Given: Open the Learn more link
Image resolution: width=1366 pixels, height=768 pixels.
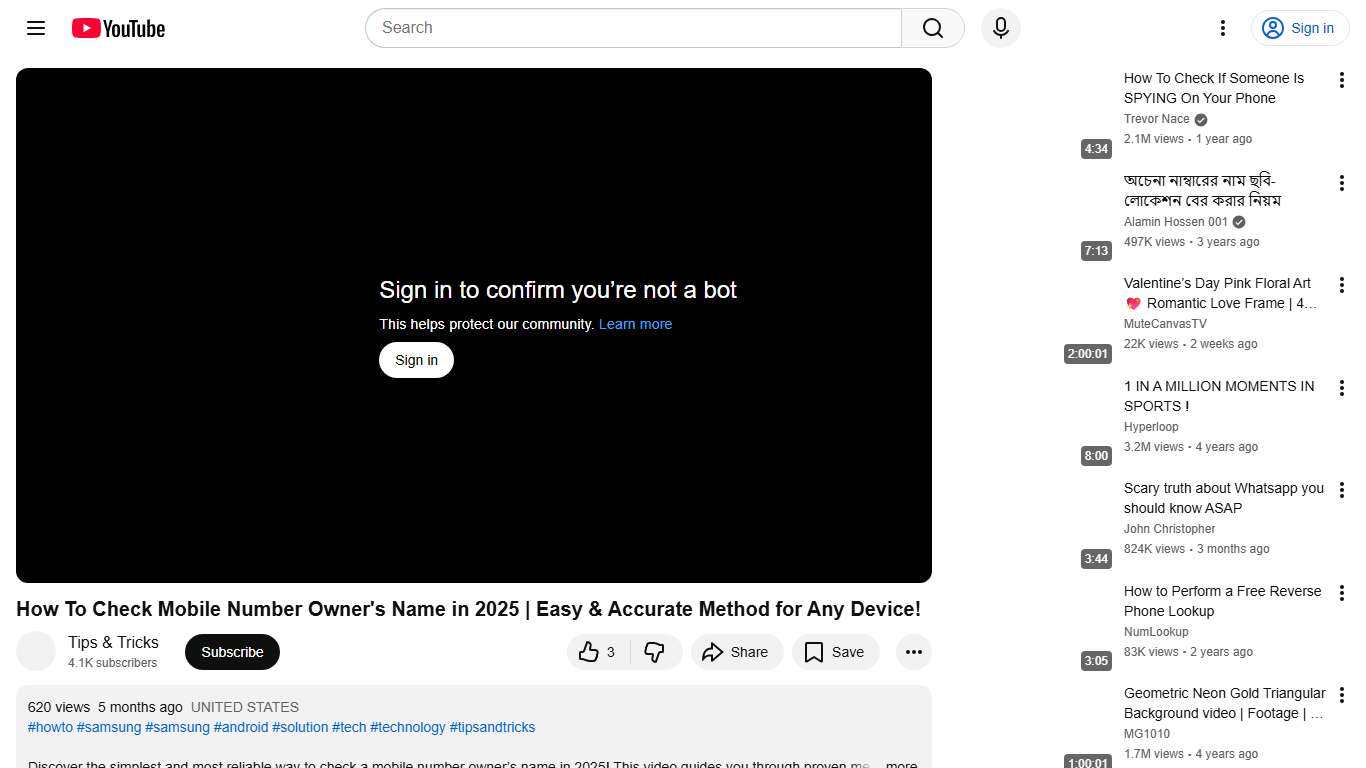Looking at the screenshot, I should coord(635,324).
